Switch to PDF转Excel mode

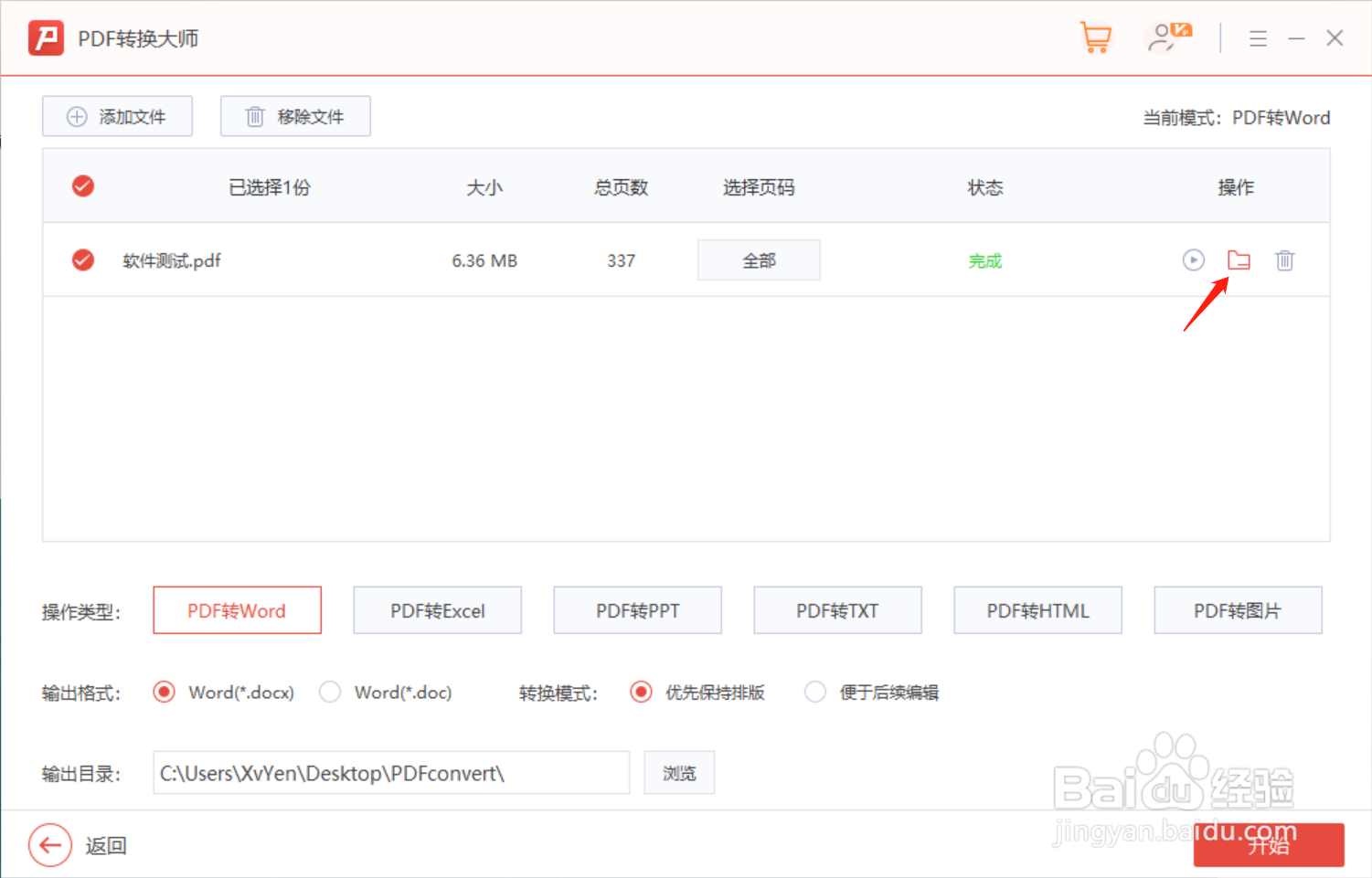437,610
